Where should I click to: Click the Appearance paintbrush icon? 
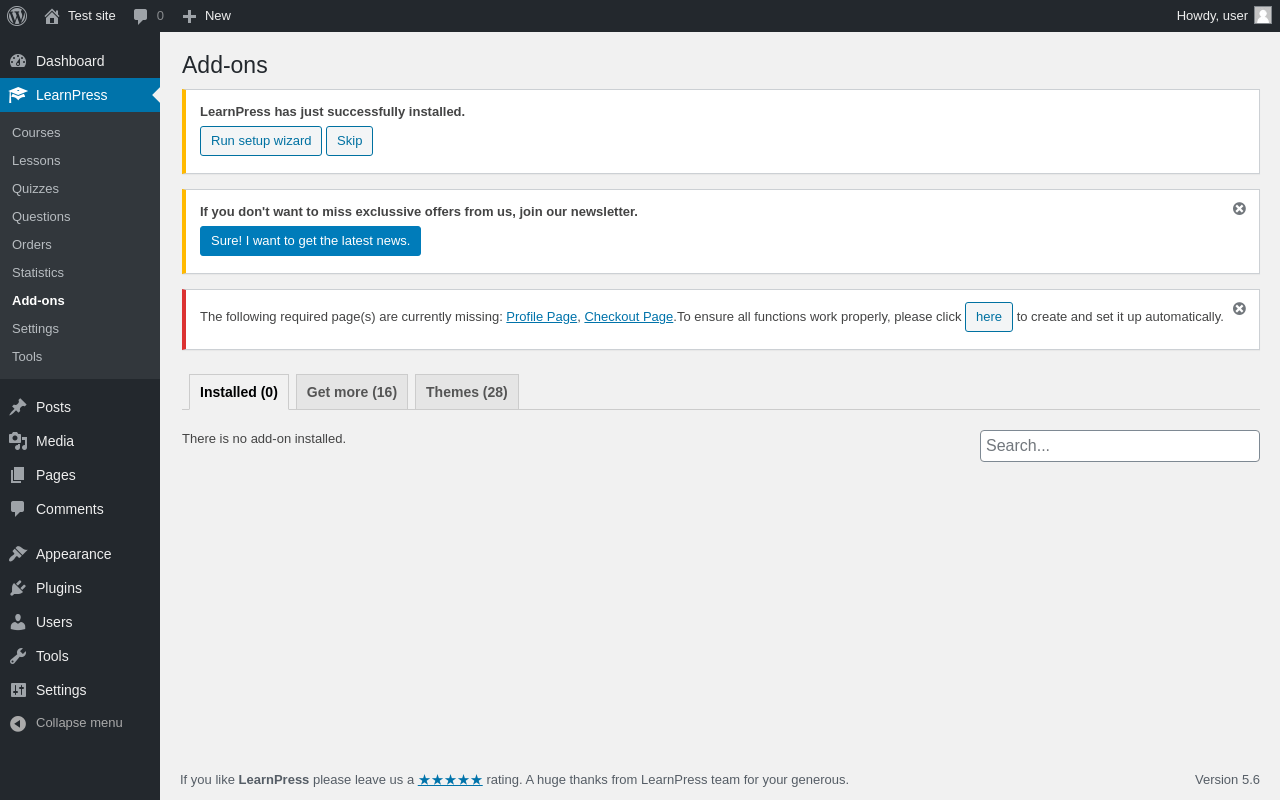pos(18,554)
